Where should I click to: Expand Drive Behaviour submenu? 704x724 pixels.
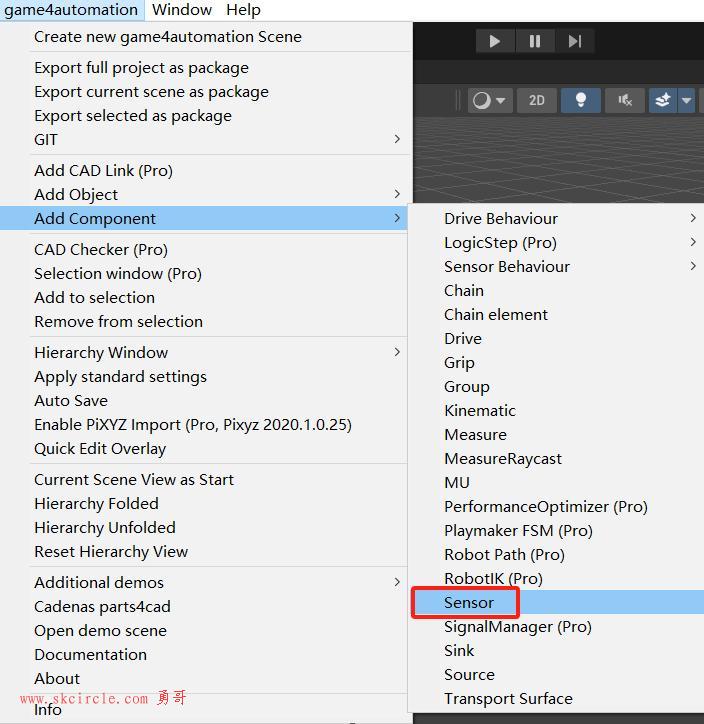(556, 218)
